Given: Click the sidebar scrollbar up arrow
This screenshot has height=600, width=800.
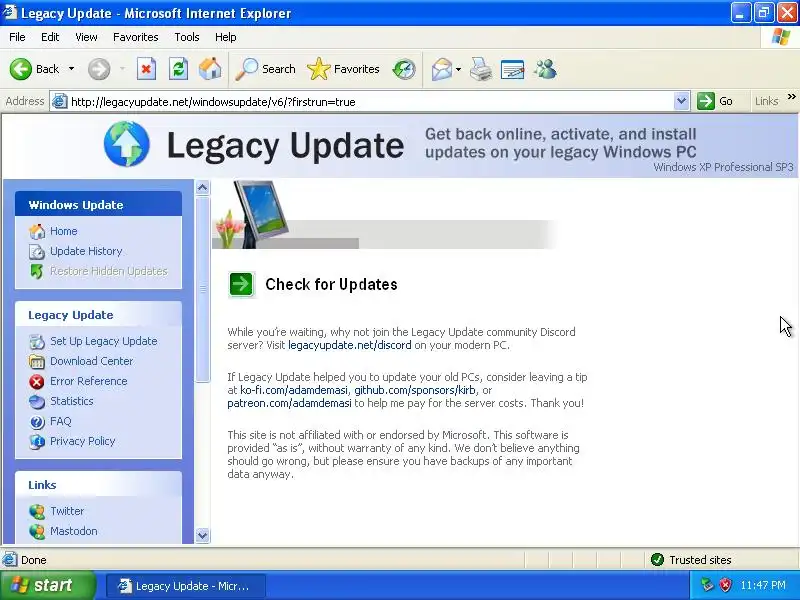Looking at the screenshot, I should [x=203, y=188].
